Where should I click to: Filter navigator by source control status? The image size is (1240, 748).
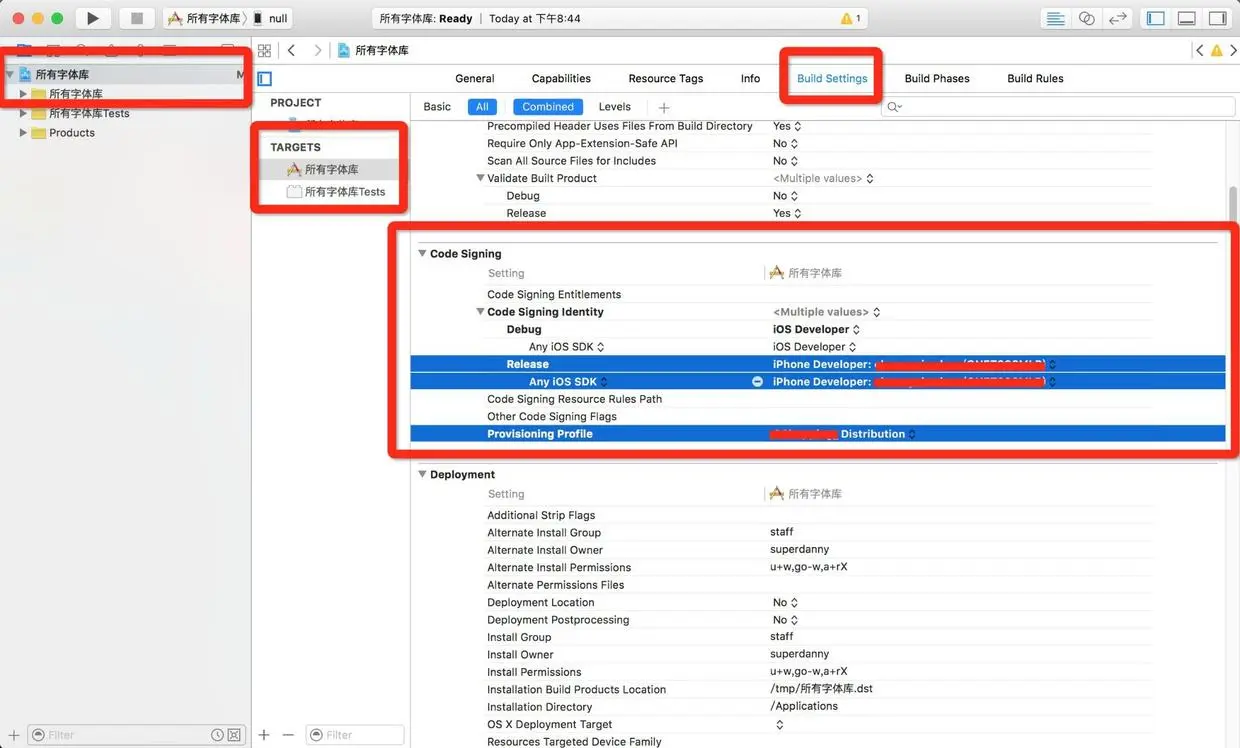coord(234,735)
